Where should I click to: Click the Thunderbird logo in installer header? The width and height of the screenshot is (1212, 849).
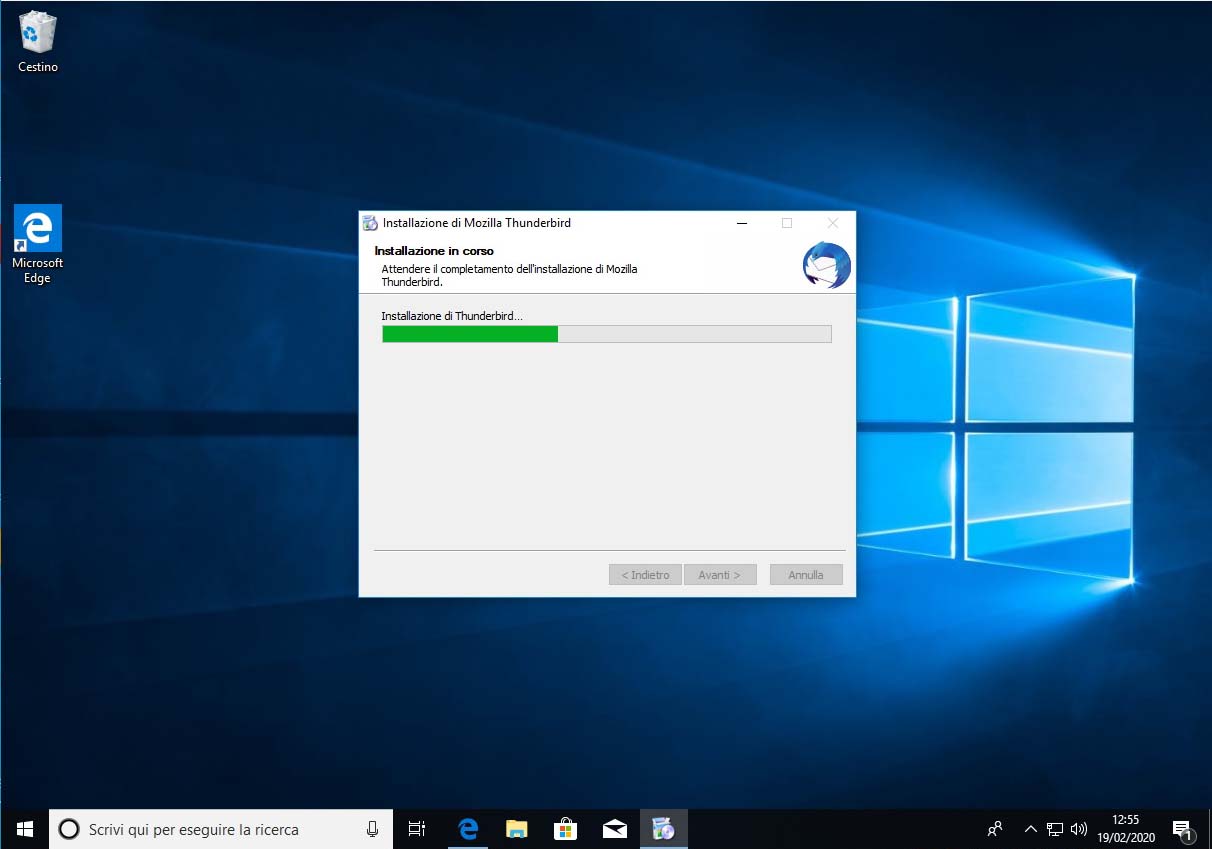pyautogui.click(x=826, y=265)
